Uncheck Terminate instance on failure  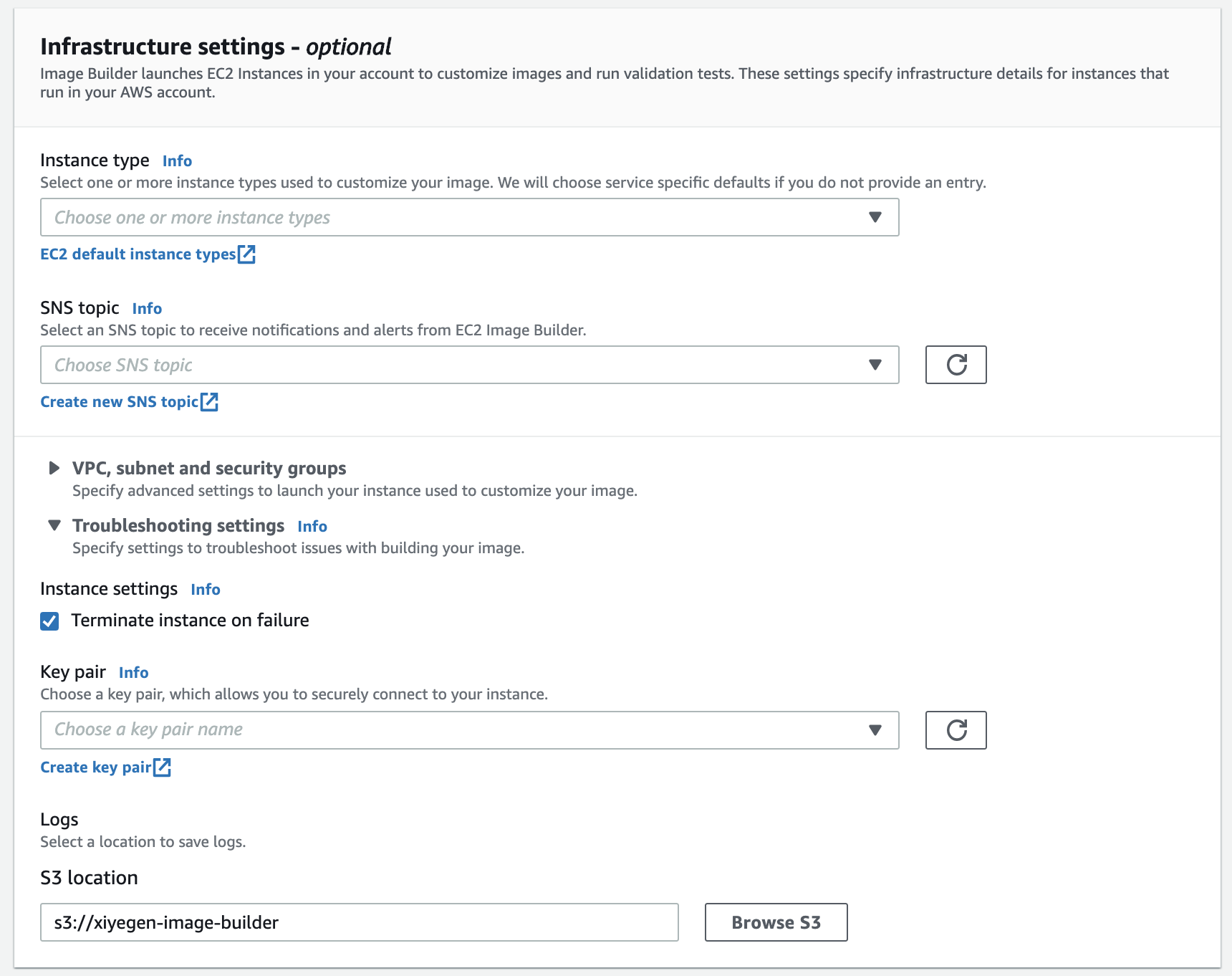pos(49,621)
